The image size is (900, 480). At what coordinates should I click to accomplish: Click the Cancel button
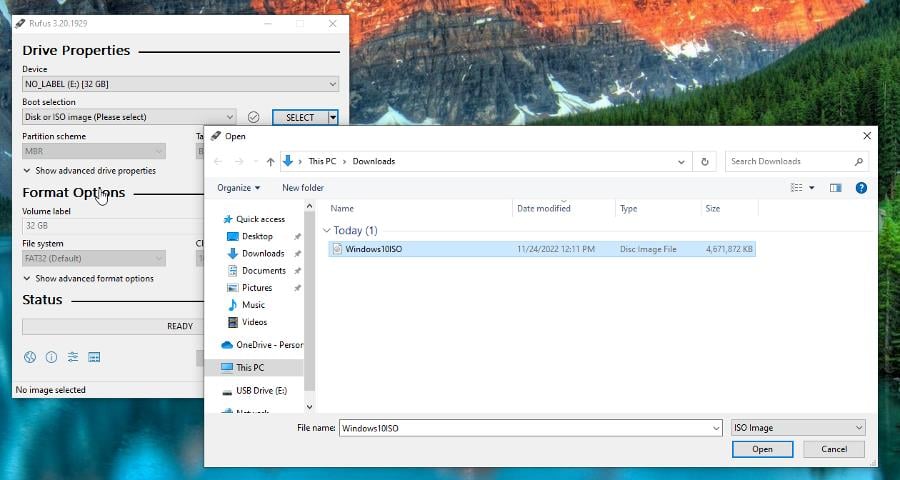click(834, 449)
